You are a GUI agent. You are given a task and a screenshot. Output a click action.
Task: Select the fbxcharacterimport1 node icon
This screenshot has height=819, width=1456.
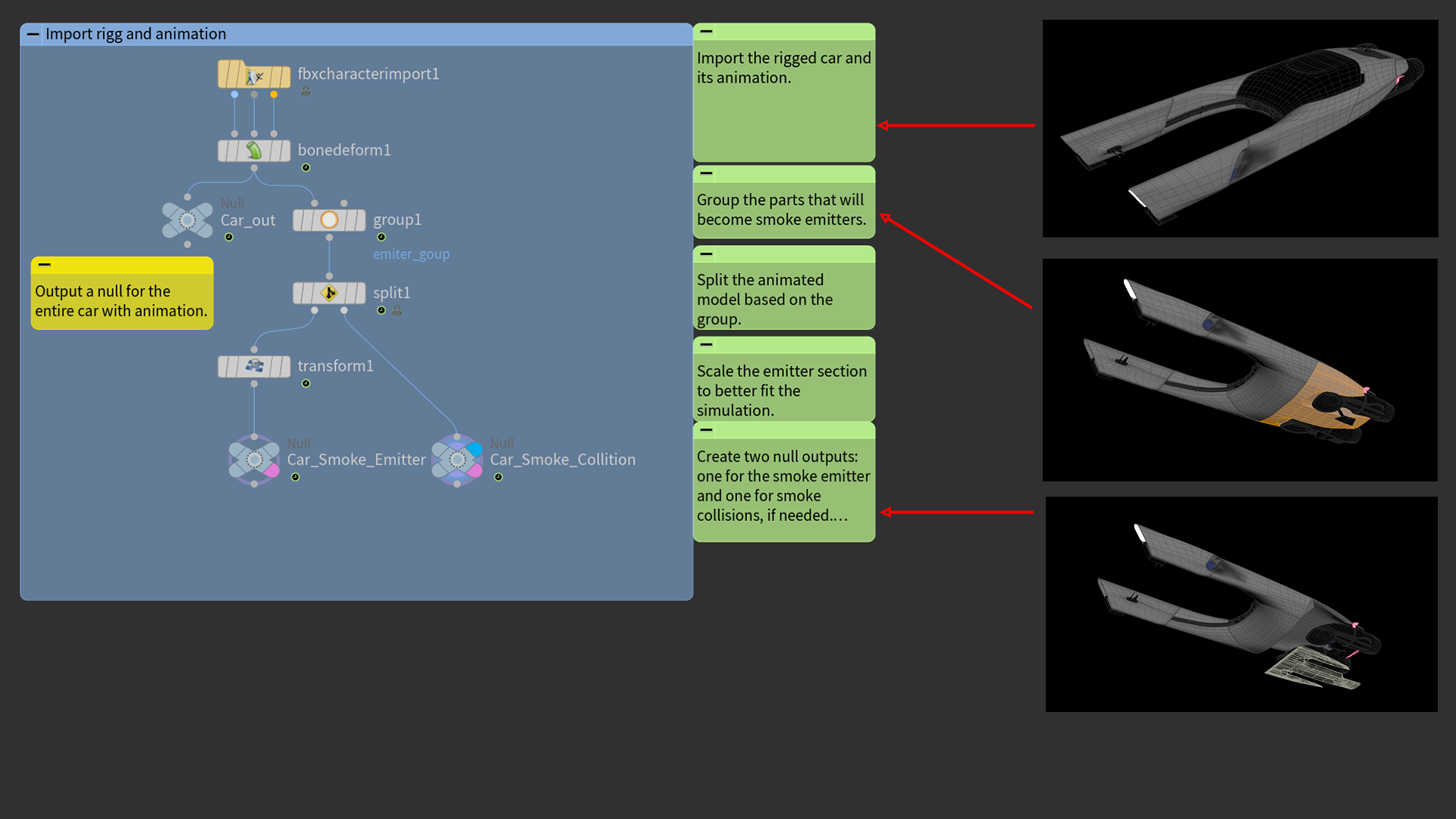pyautogui.click(x=254, y=76)
